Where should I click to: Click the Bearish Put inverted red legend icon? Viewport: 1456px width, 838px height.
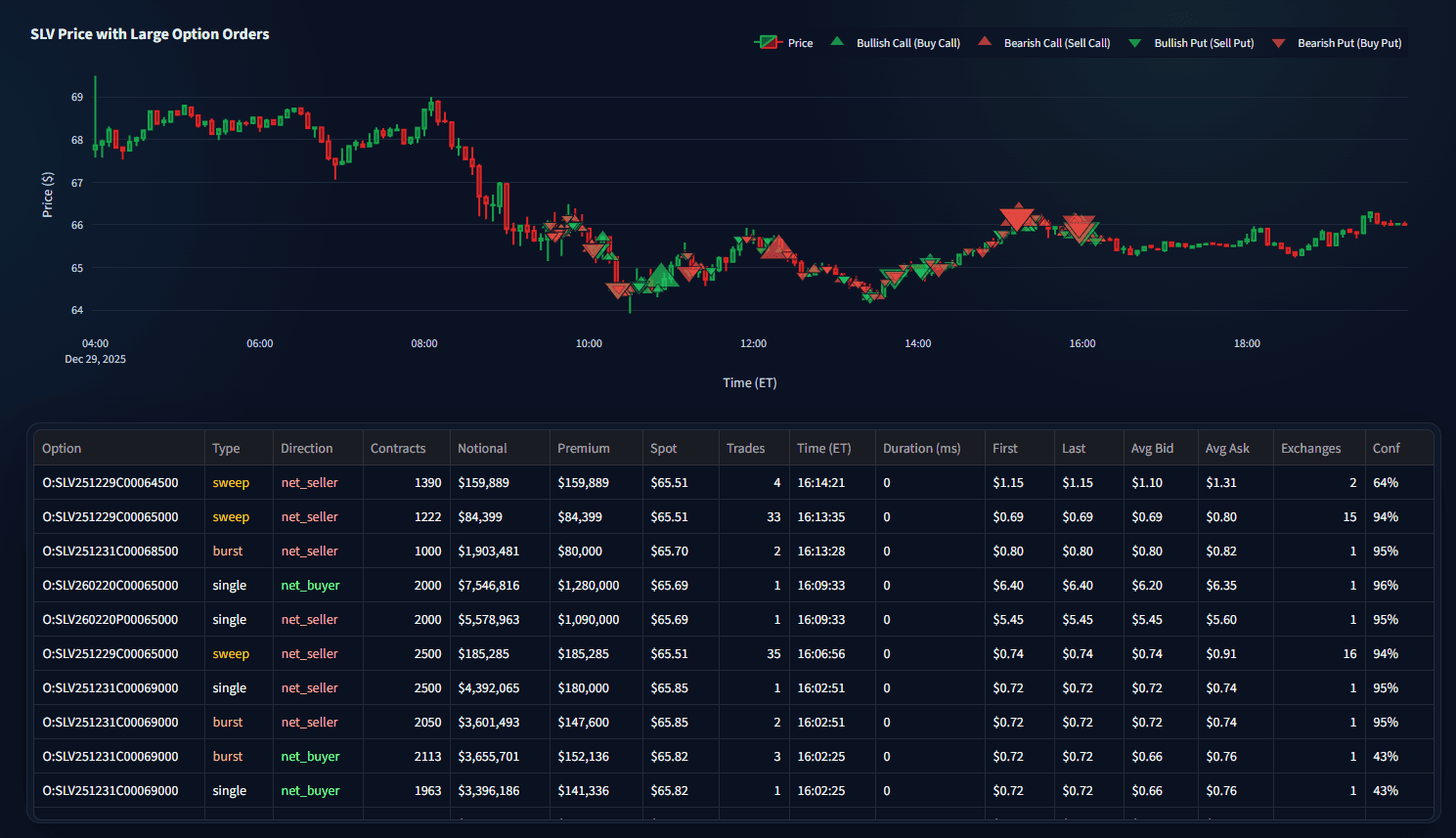coord(1279,41)
